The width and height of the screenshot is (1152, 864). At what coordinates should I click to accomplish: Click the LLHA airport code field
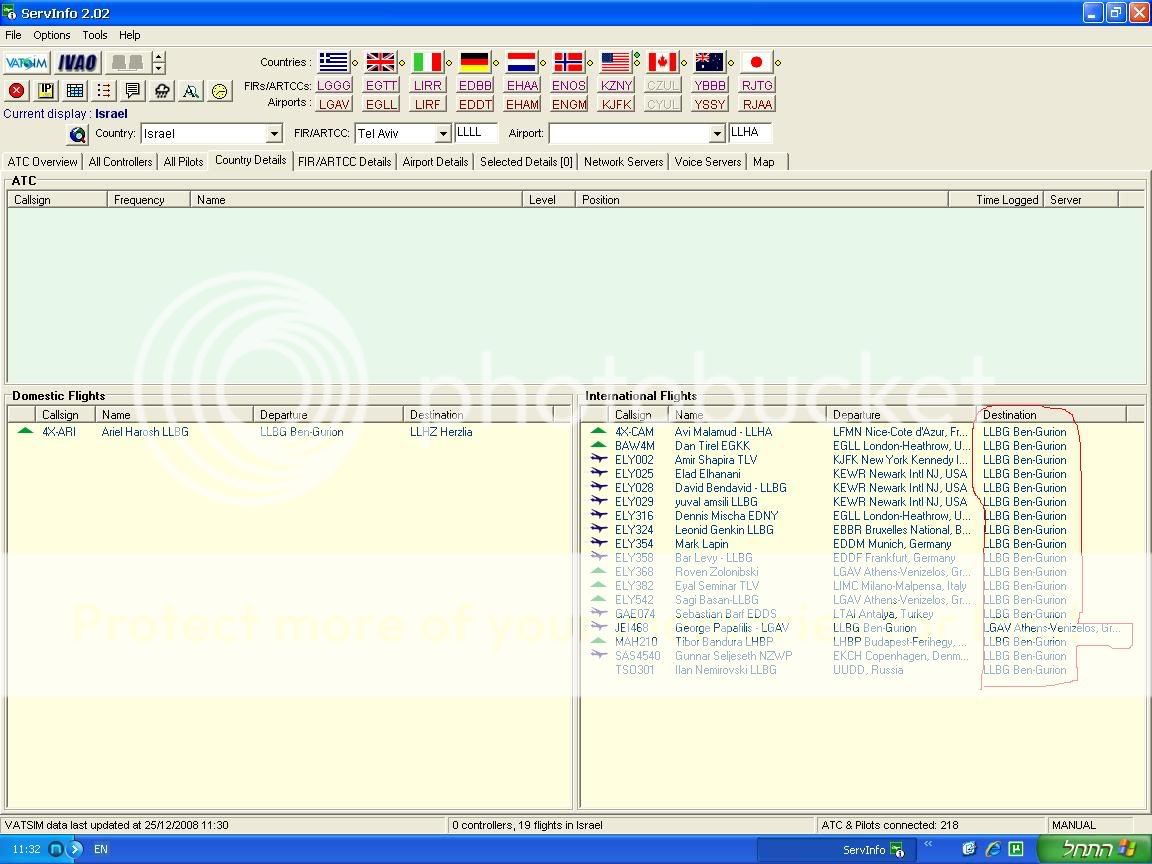[x=750, y=133]
